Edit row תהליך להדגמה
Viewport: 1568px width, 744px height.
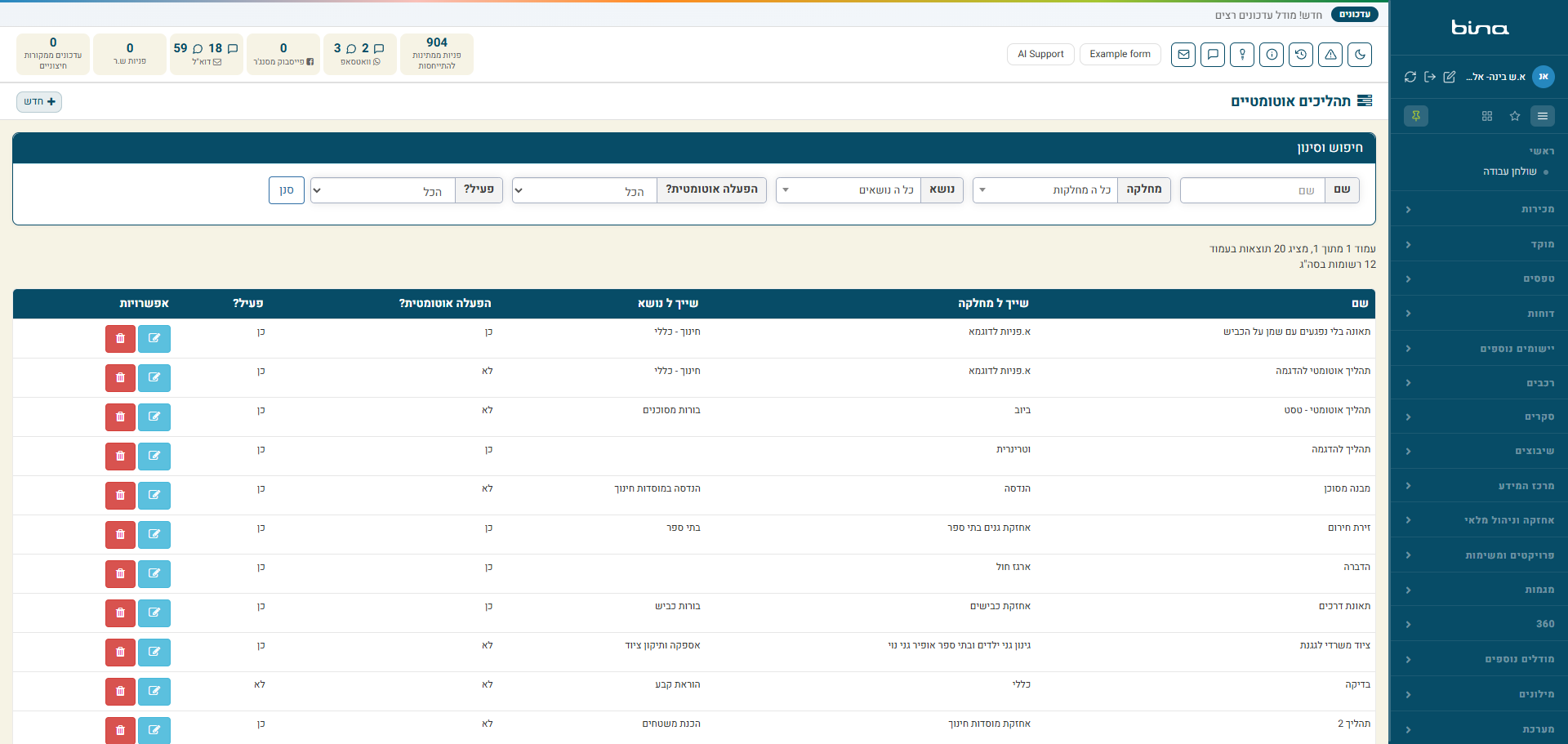tap(154, 456)
